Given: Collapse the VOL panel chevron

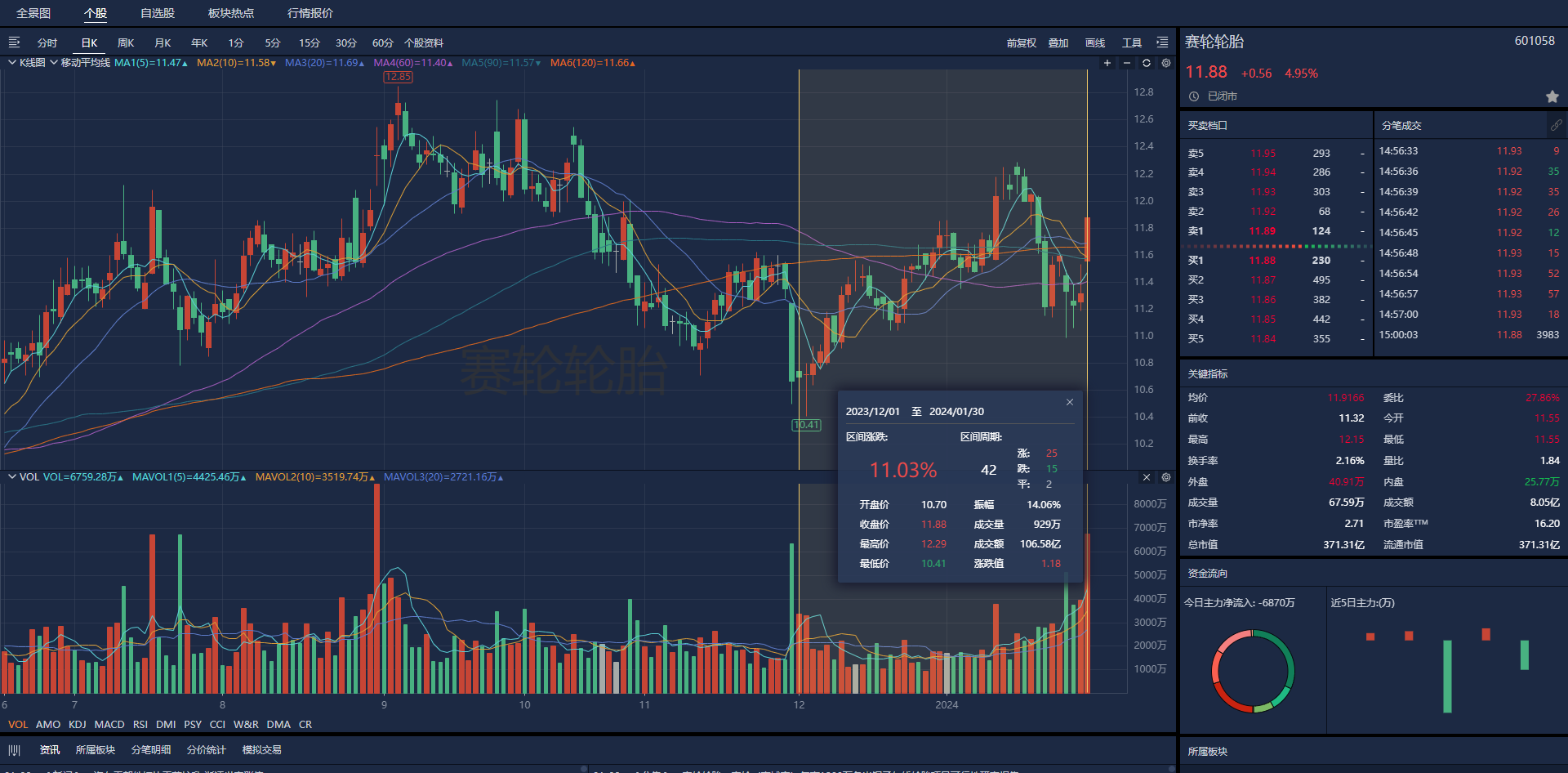Looking at the screenshot, I should pyautogui.click(x=12, y=477).
